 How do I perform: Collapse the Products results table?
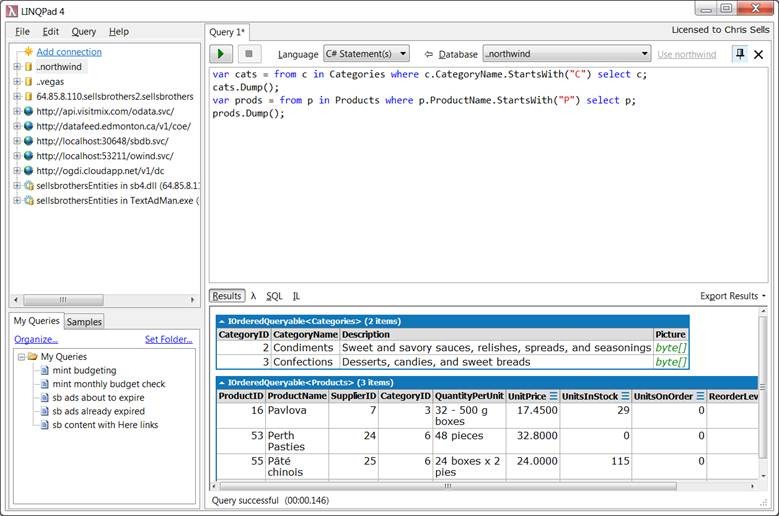(222, 382)
